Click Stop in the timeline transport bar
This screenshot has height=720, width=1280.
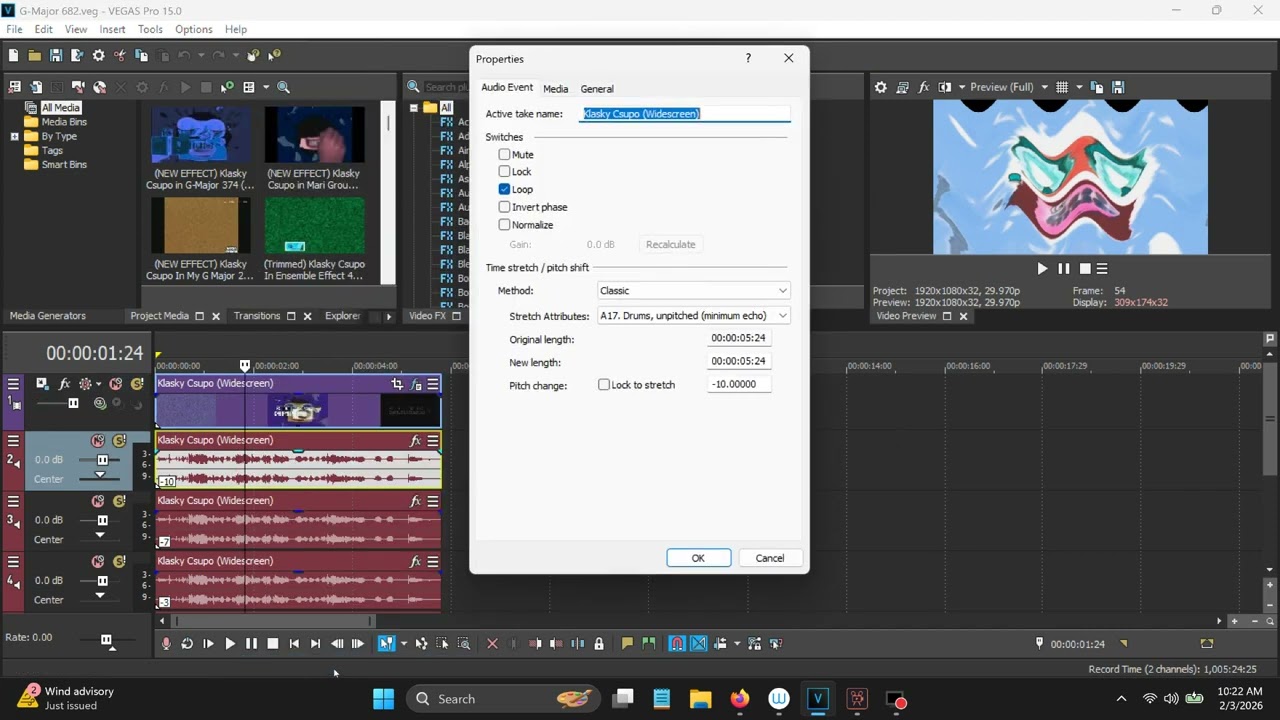tap(272, 644)
